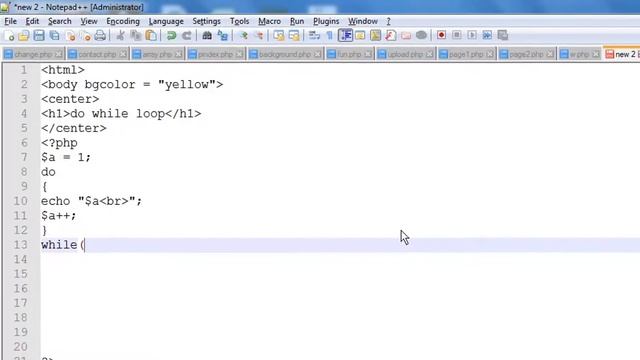Open the Function List panel icon
This screenshot has height=360, width=640.
pyautogui.click(x=391, y=36)
